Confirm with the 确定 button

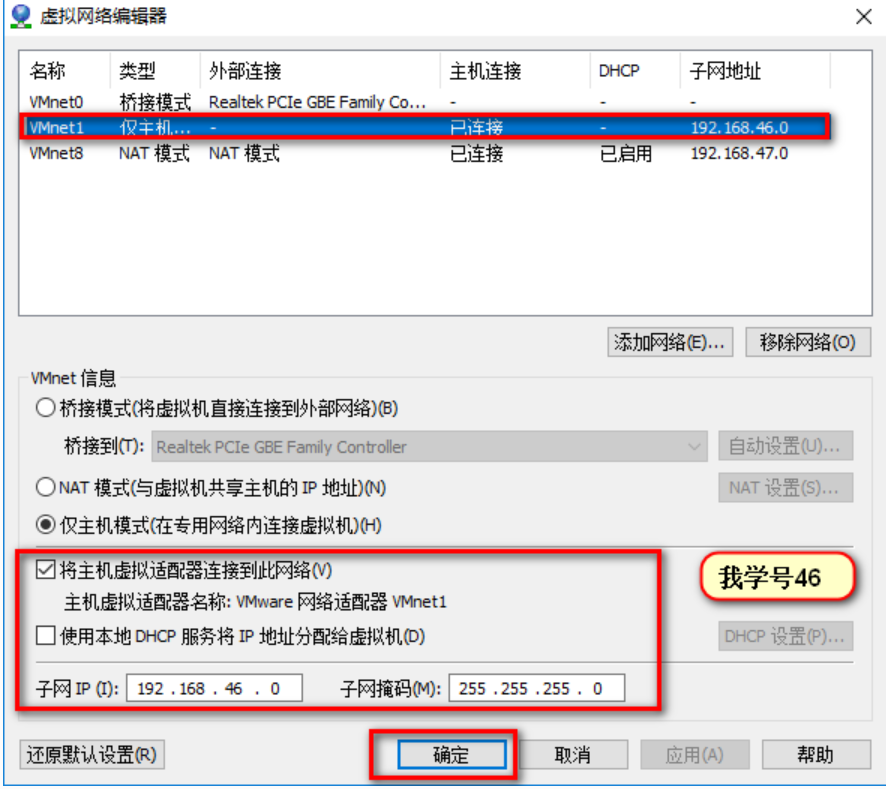(x=451, y=755)
